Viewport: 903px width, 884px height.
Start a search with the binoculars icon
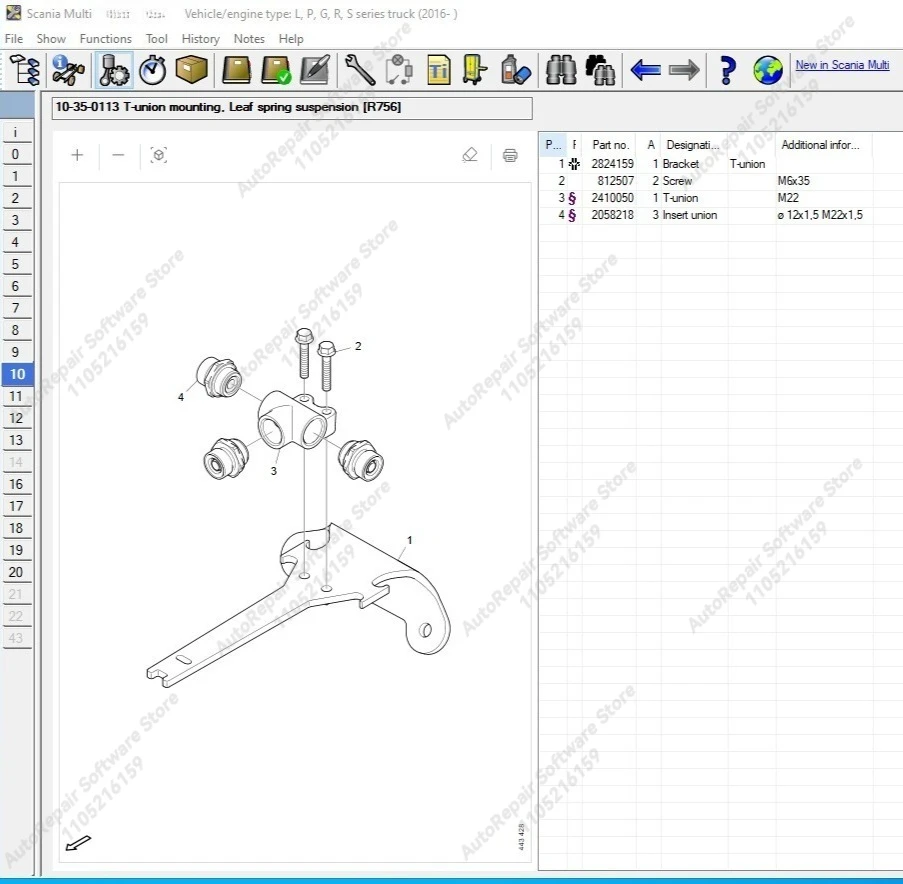pos(559,70)
